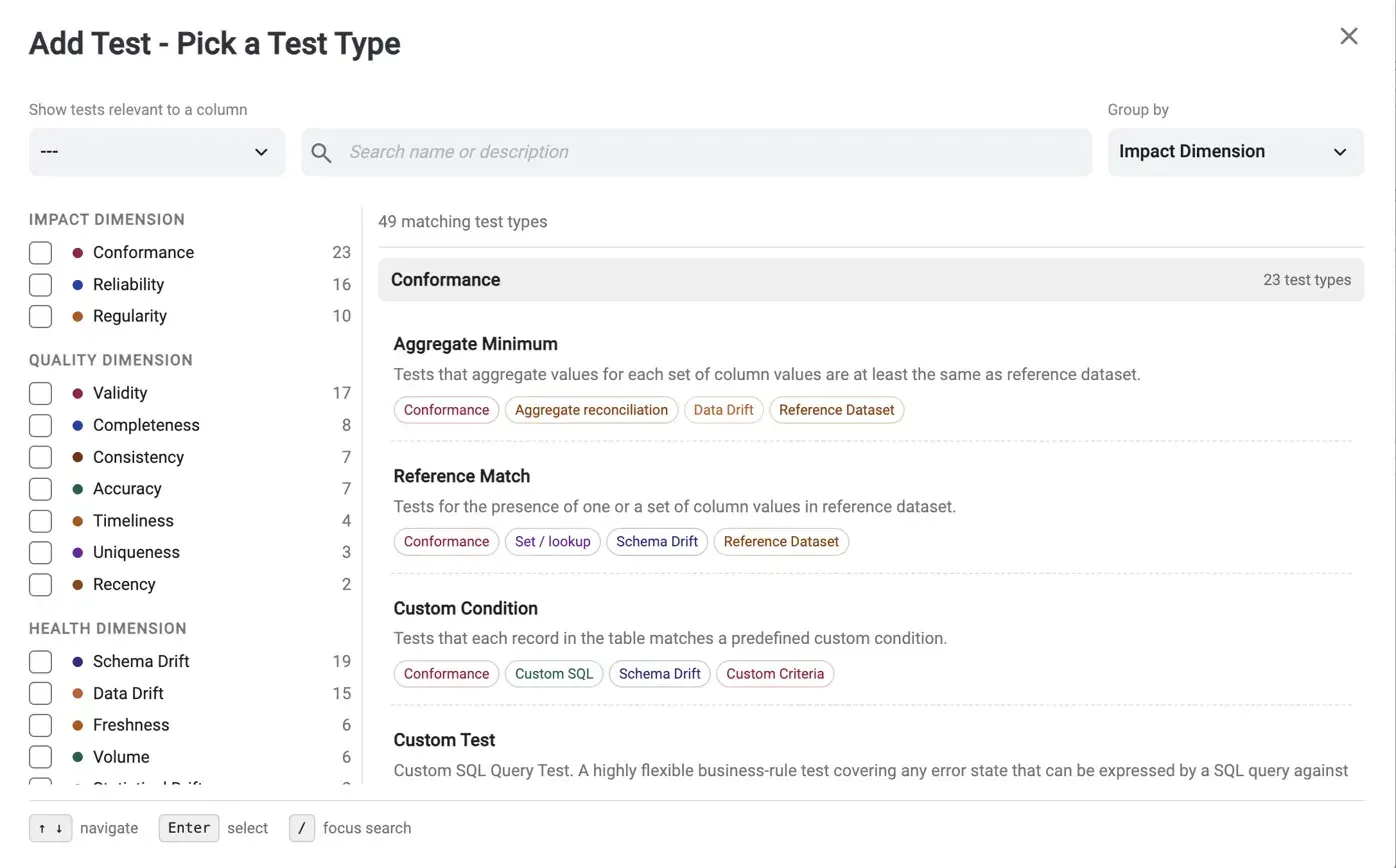This screenshot has width=1396, height=868.
Task: Check the Validity filter checkbox
Action: click(x=40, y=393)
